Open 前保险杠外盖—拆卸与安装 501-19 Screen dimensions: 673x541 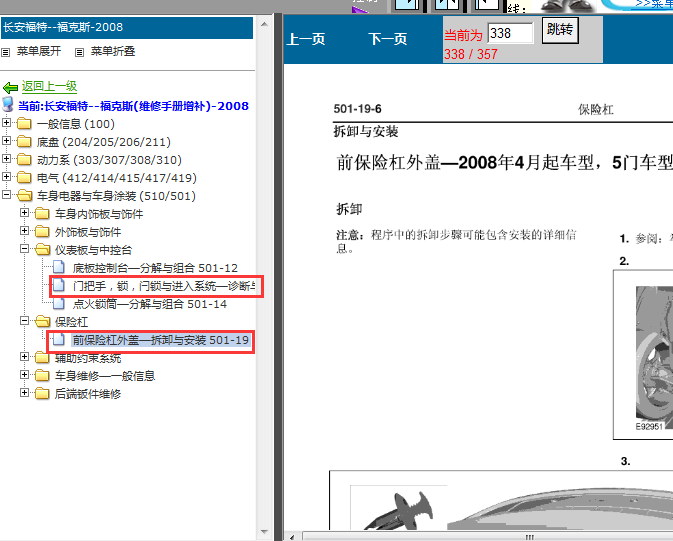click(x=161, y=340)
